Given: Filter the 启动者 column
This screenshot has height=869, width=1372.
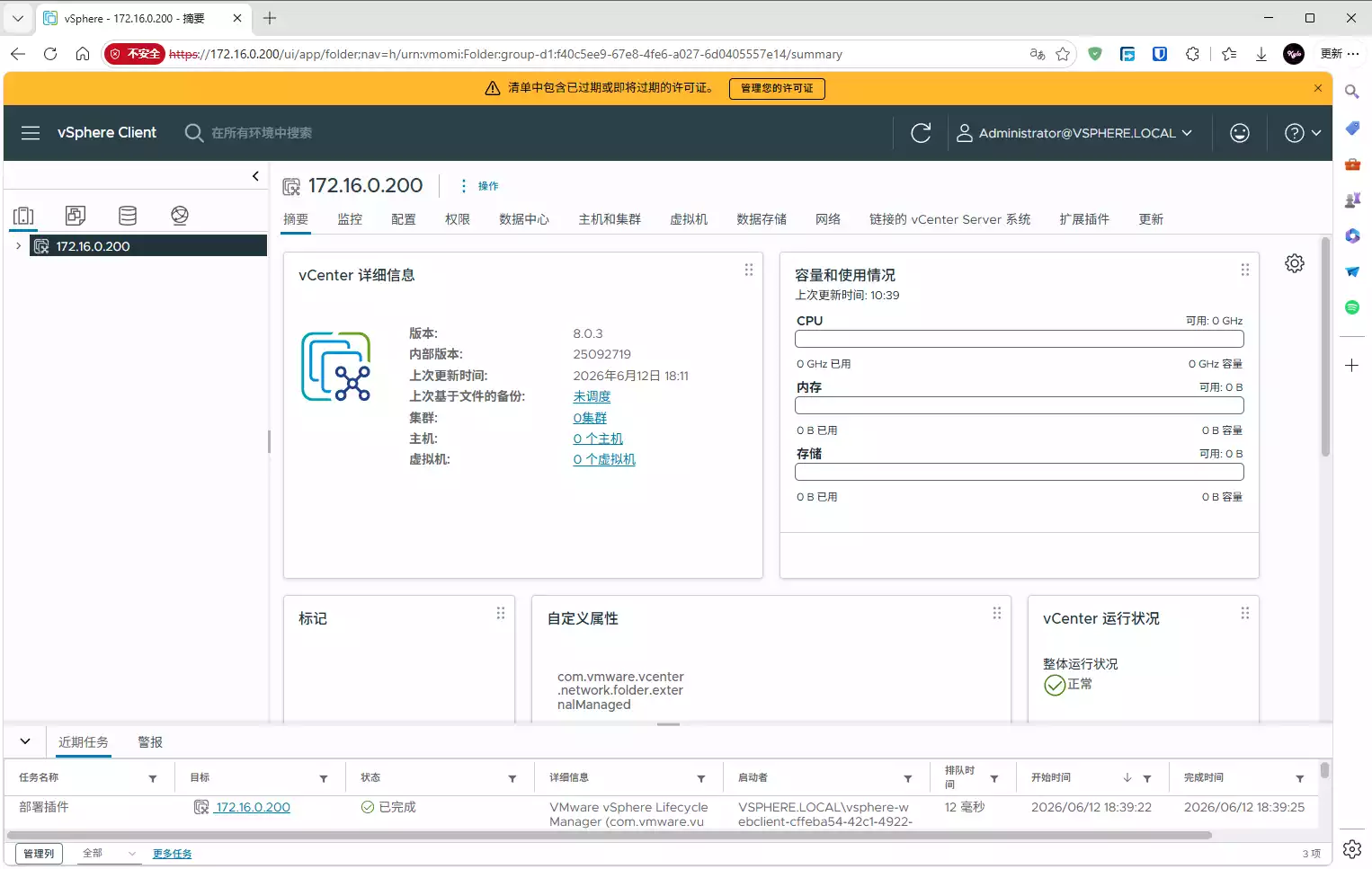Looking at the screenshot, I should click(908, 778).
